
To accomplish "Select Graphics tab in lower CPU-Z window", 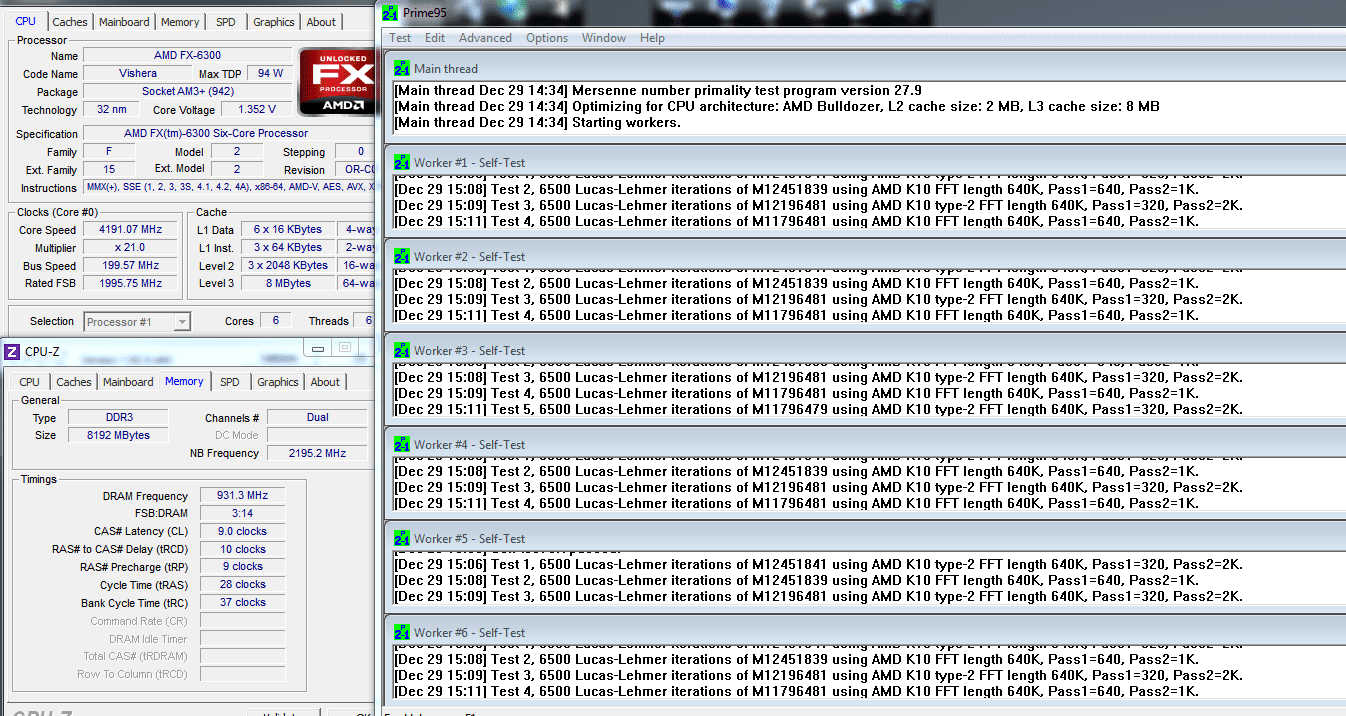I will point(278,382).
